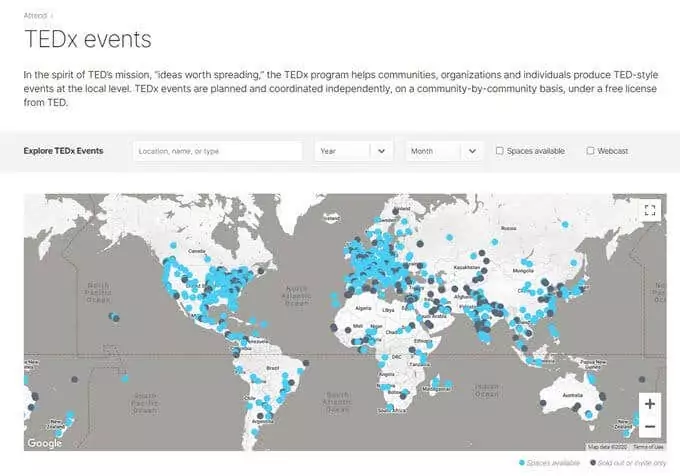Click the Mongolia label on the map
The image size is (680, 476).
pos(523,271)
